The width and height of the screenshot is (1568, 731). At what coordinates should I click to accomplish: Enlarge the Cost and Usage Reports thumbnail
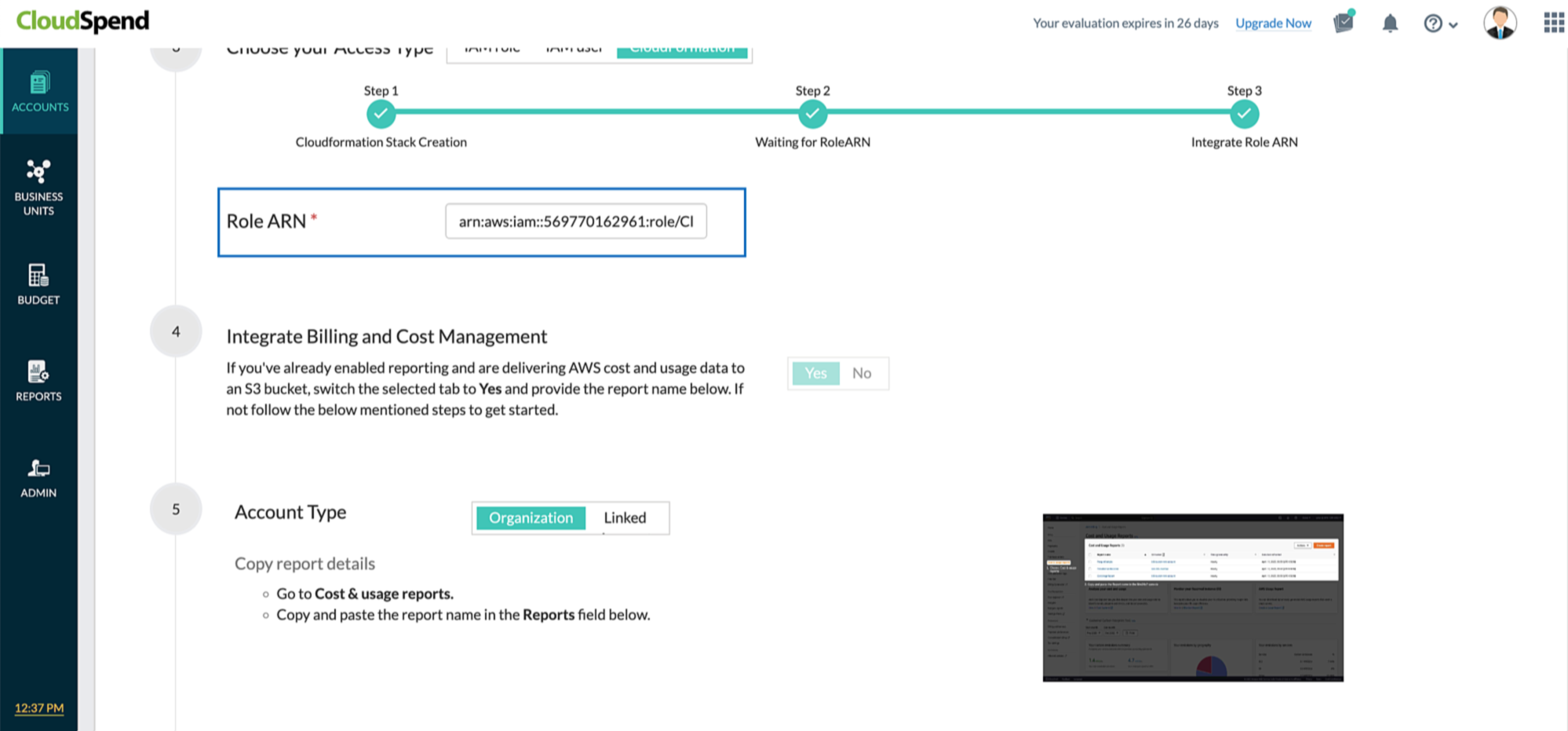(x=1193, y=598)
